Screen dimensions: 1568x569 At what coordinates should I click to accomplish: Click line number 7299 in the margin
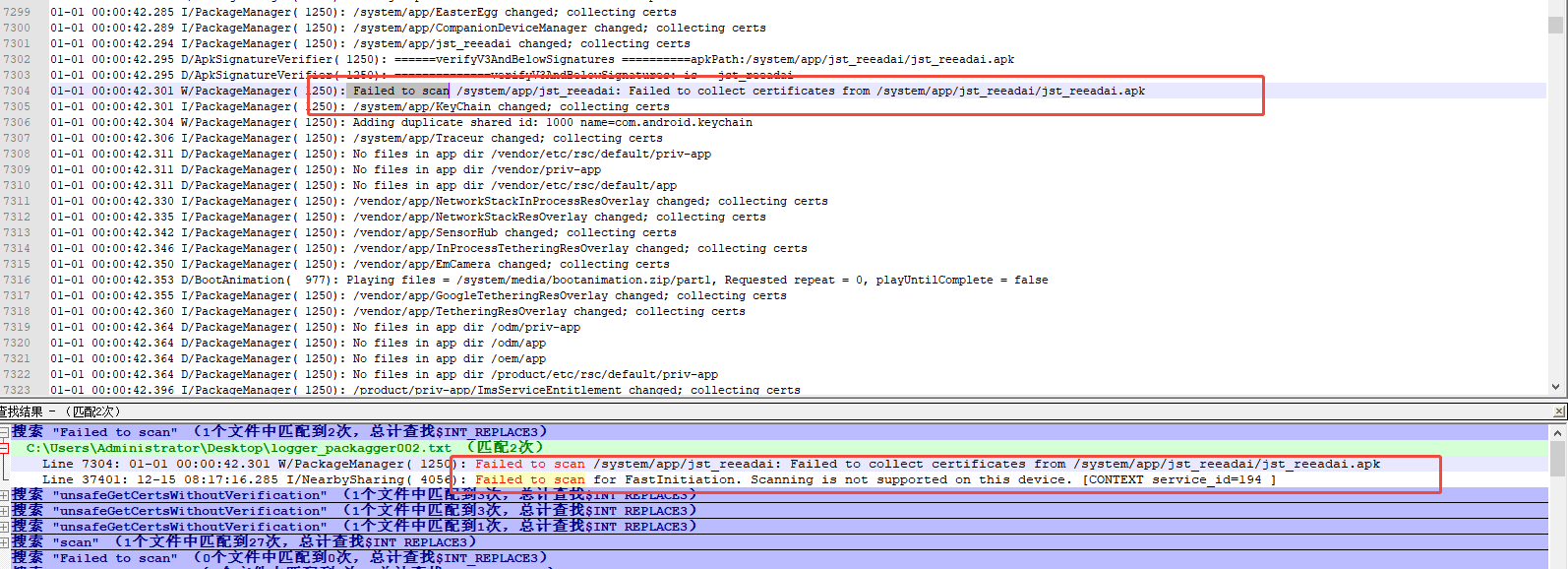point(17,12)
